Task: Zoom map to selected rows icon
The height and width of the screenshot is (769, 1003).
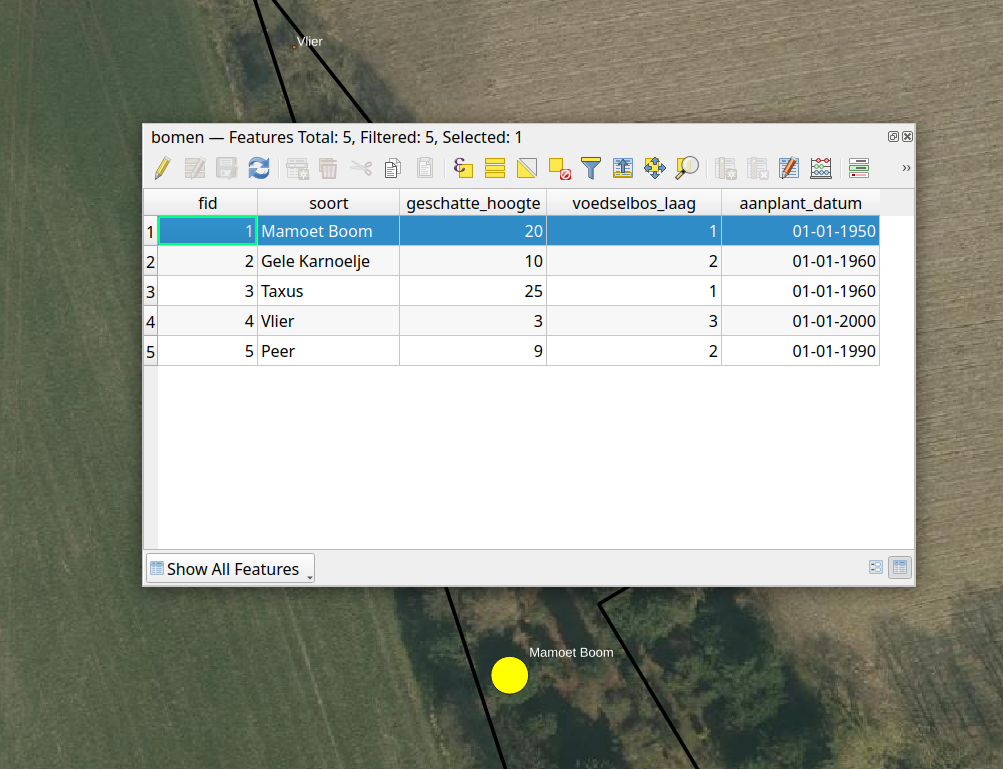Action: click(687, 168)
